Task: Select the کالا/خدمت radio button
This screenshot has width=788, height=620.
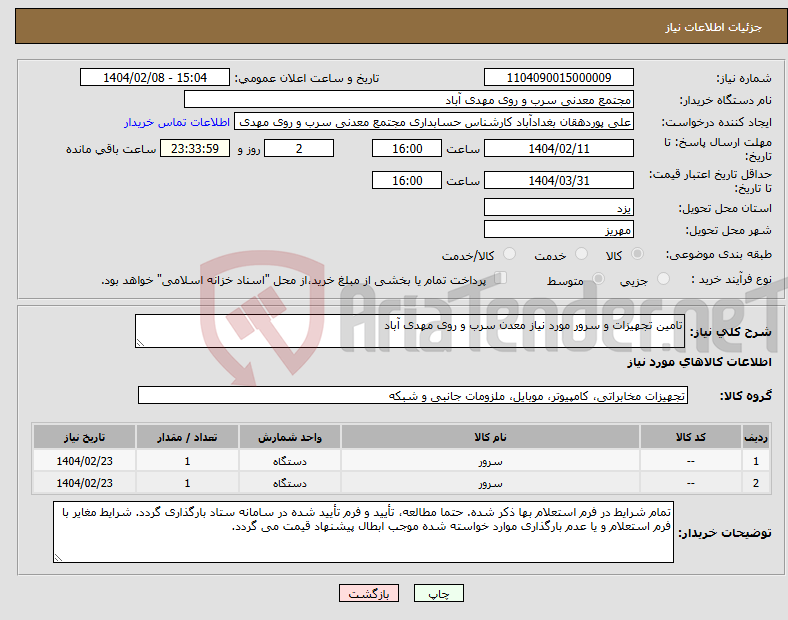Action: 509,254
